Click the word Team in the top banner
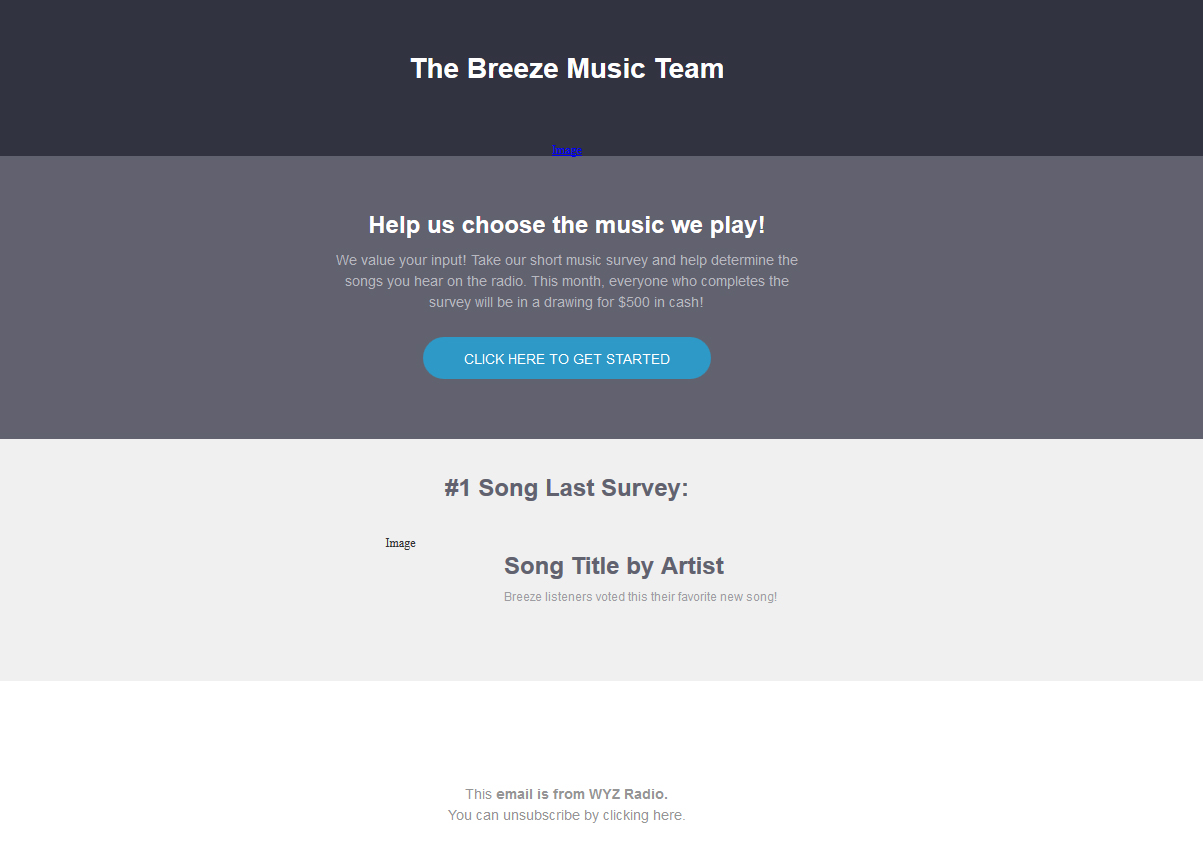Viewport: 1203px width, 855px height. 689,68
